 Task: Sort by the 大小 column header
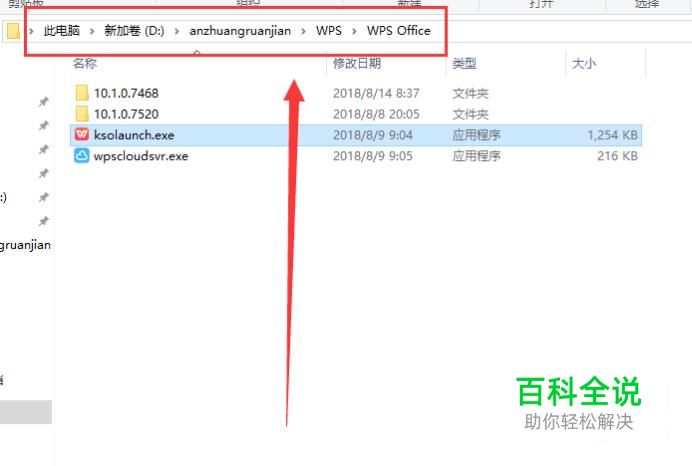pos(584,64)
